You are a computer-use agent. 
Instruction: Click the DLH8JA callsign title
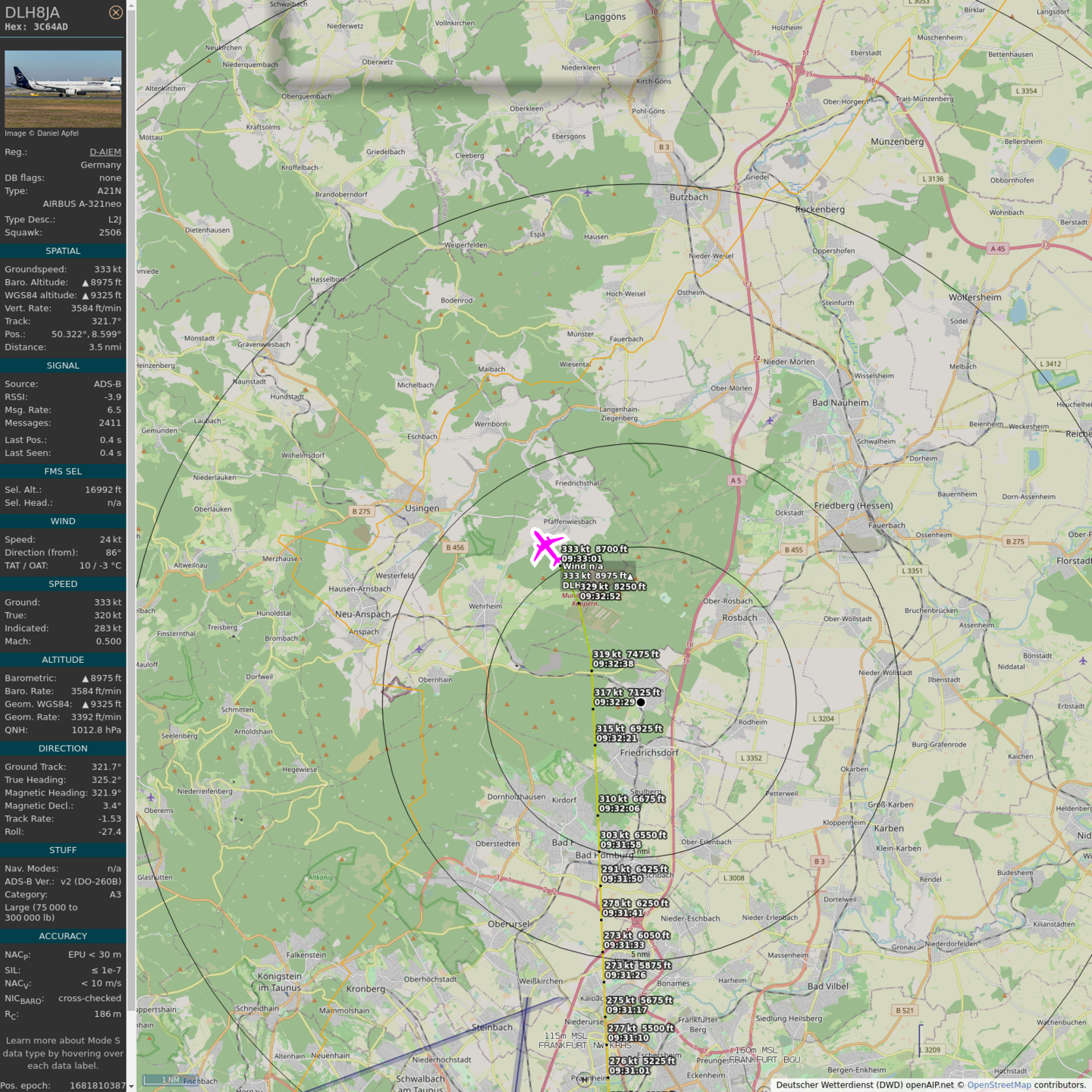tap(33, 12)
